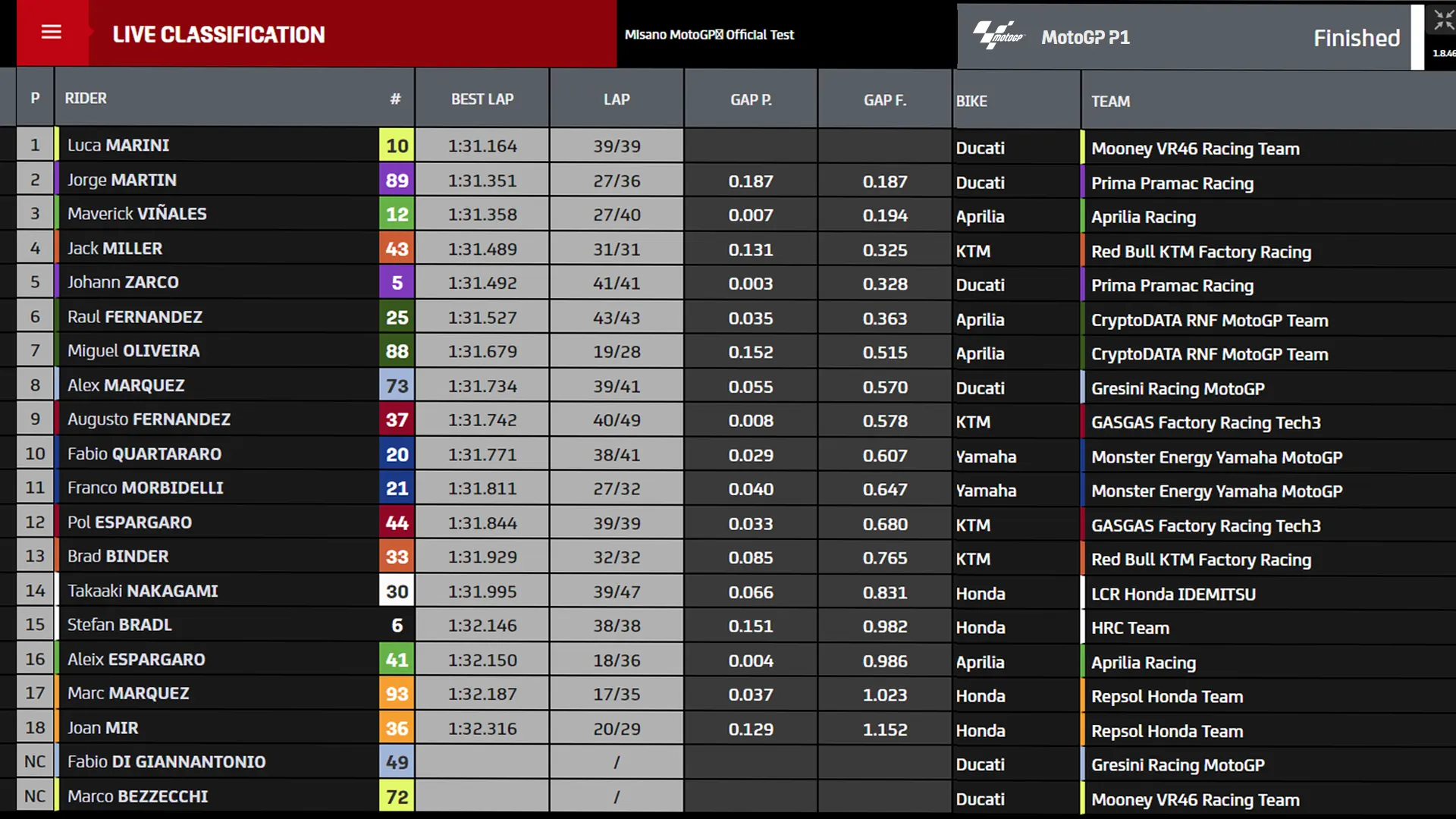Sort by the GAP P. column
1456x819 pixels.
(x=751, y=100)
